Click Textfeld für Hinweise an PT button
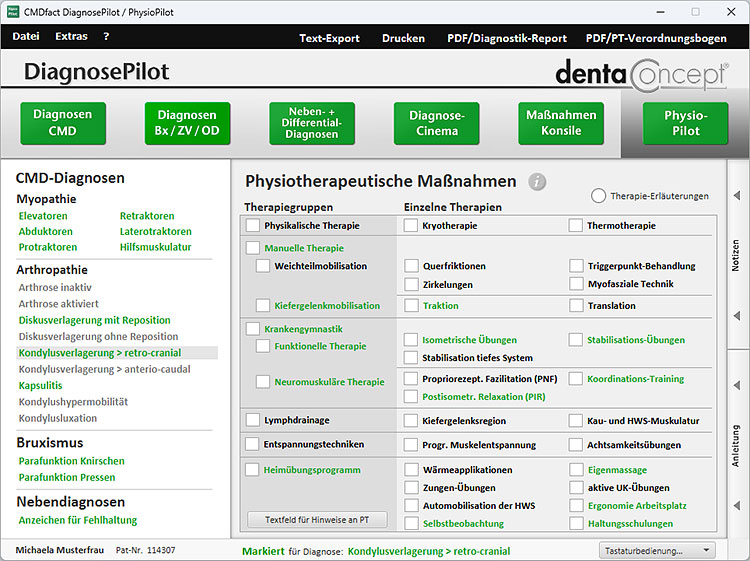Viewport: 750px width, 561px height. pyautogui.click(x=317, y=519)
